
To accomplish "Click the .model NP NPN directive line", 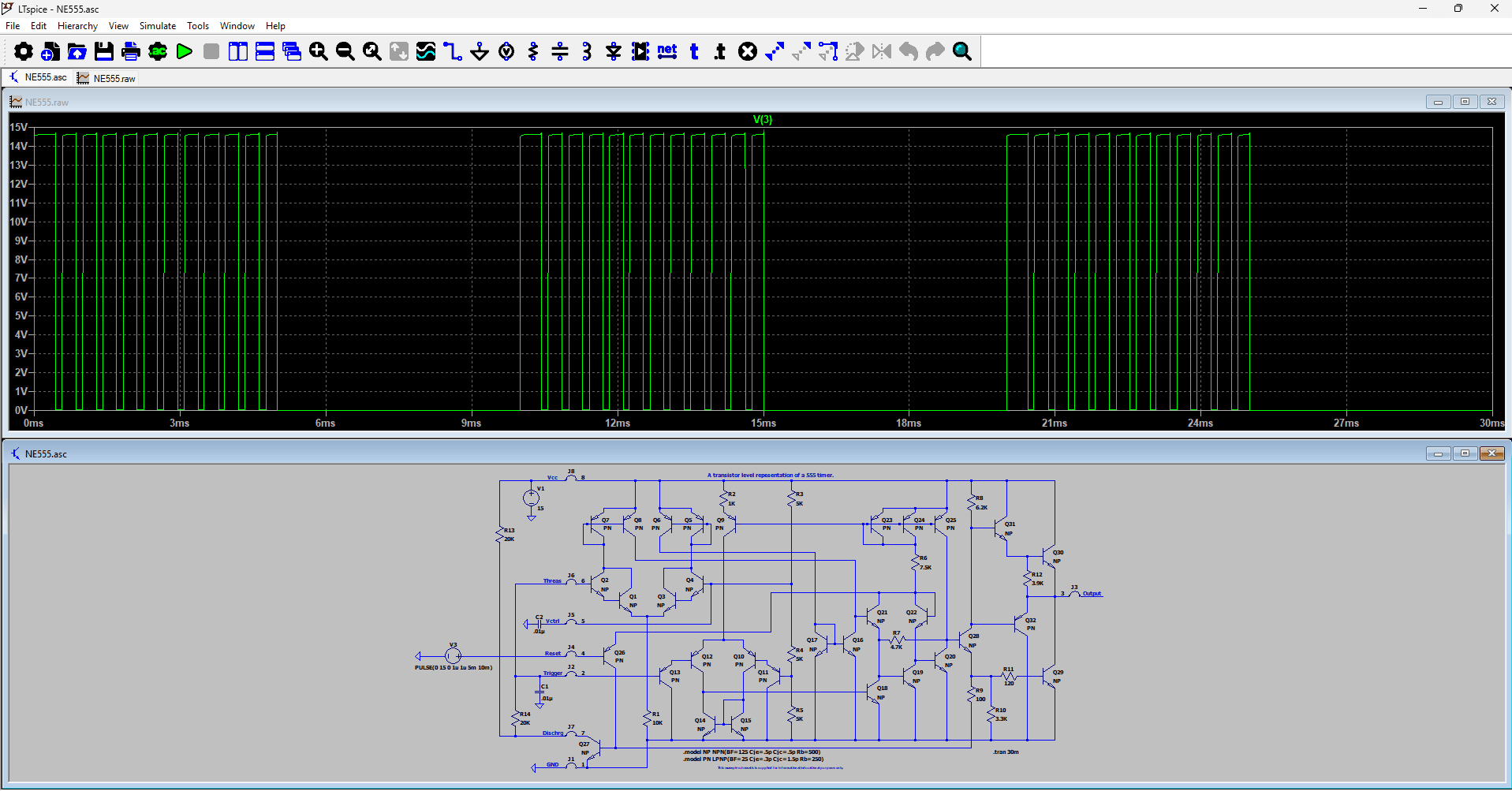I will click(752, 752).
